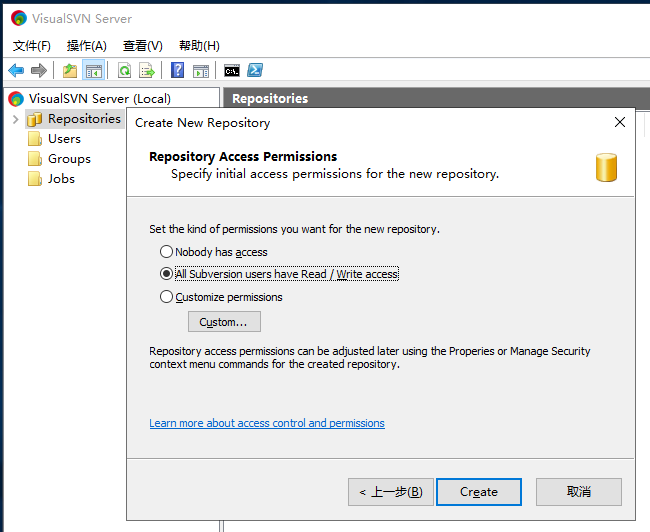Open Learn more about access control link

coord(267,423)
